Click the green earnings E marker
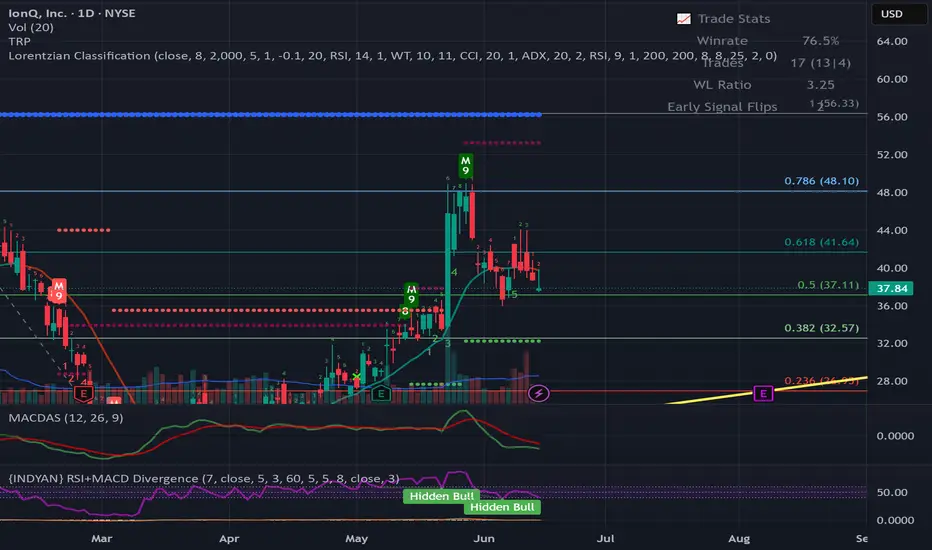 point(381,393)
